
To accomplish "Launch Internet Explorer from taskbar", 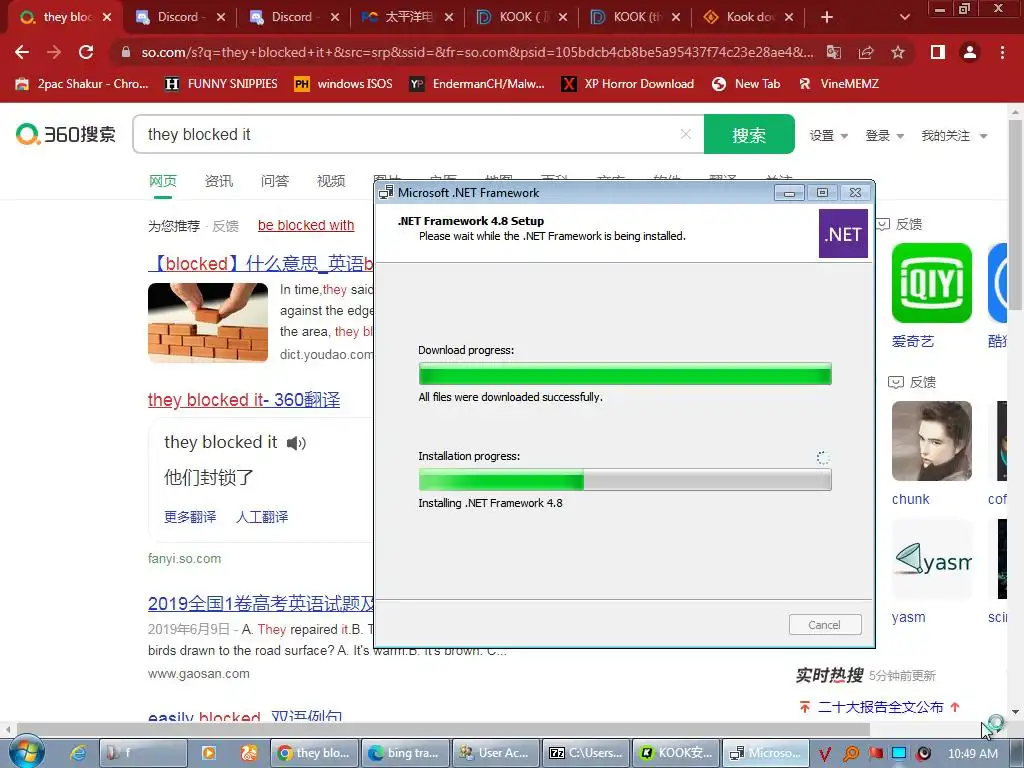I will click(78, 753).
